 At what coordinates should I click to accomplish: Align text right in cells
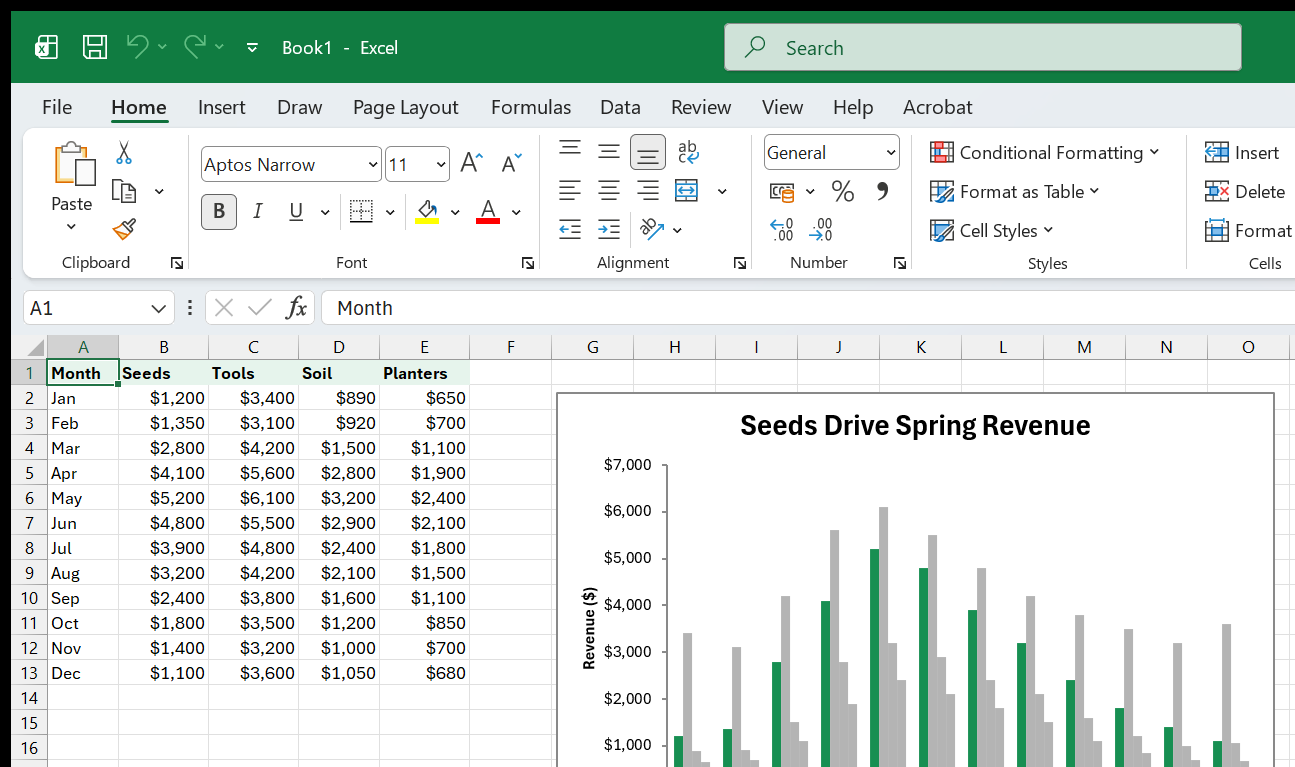click(648, 190)
